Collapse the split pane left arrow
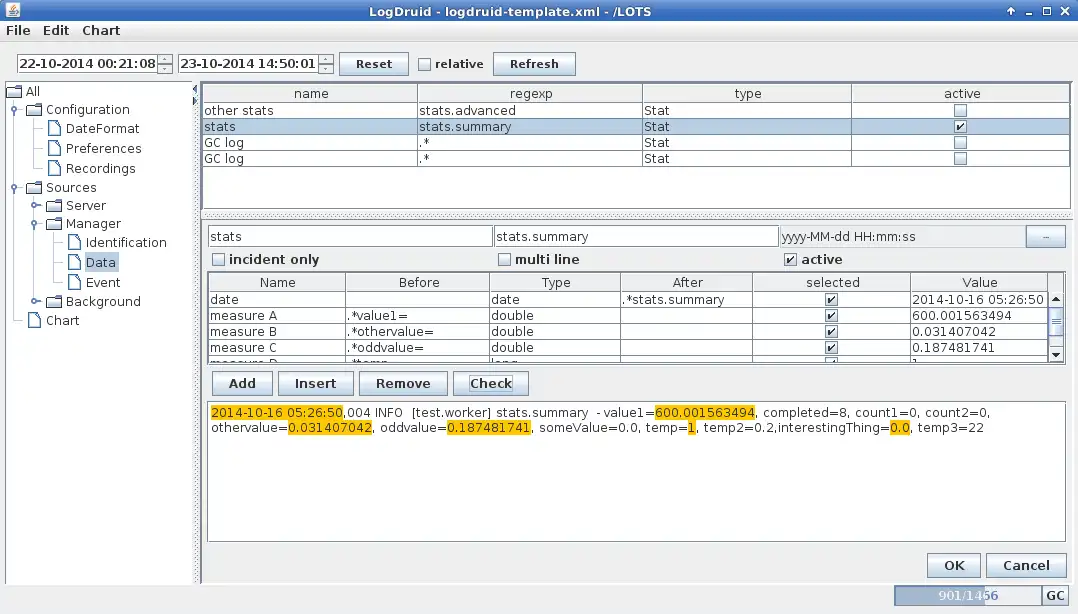Viewport: 1078px width, 614px height. click(x=195, y=89)
